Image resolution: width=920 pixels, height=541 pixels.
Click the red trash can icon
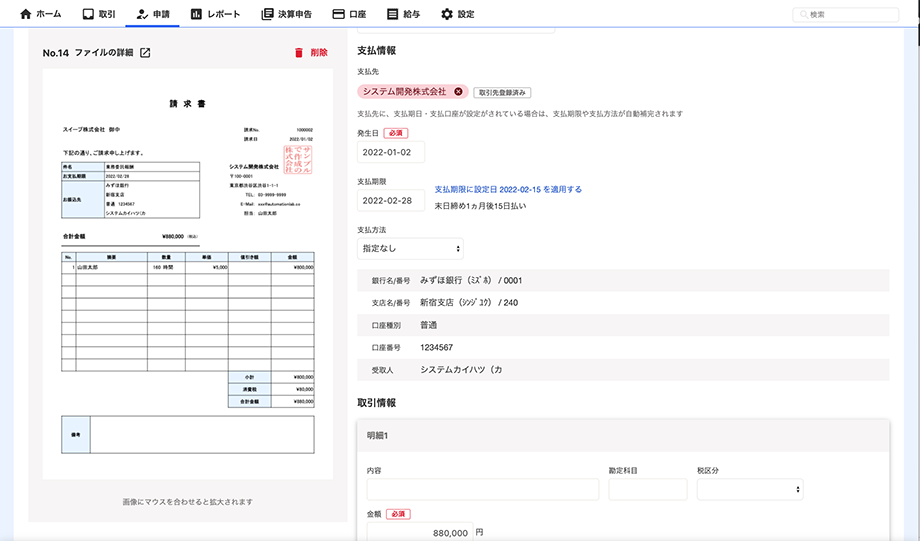pos(299,53)
